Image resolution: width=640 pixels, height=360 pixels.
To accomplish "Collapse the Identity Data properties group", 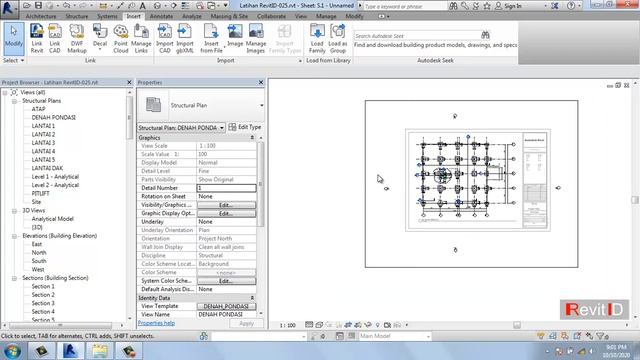I will point(252,298).
